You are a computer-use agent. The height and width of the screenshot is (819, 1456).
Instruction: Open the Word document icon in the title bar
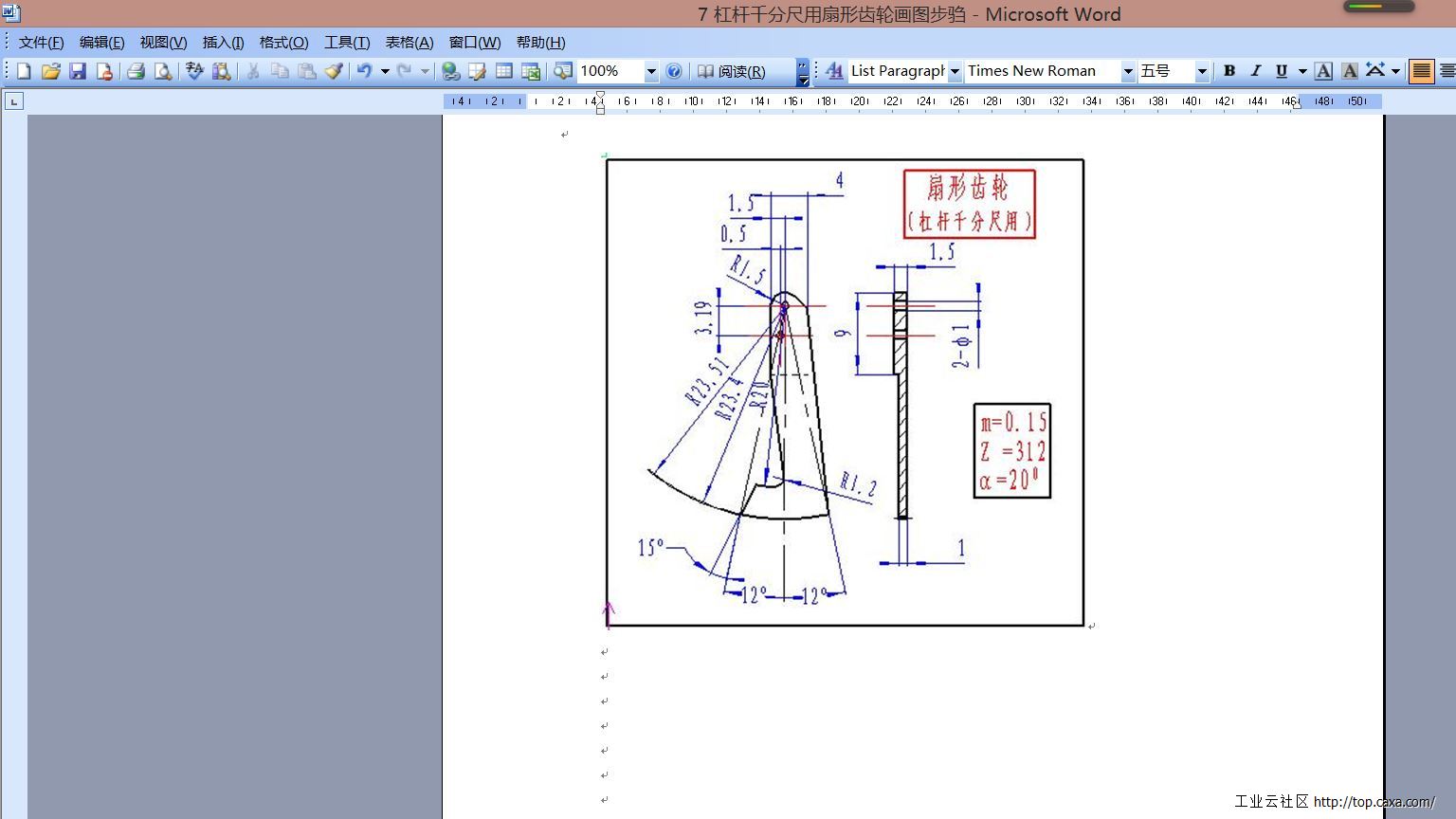(x=11, y=13)
